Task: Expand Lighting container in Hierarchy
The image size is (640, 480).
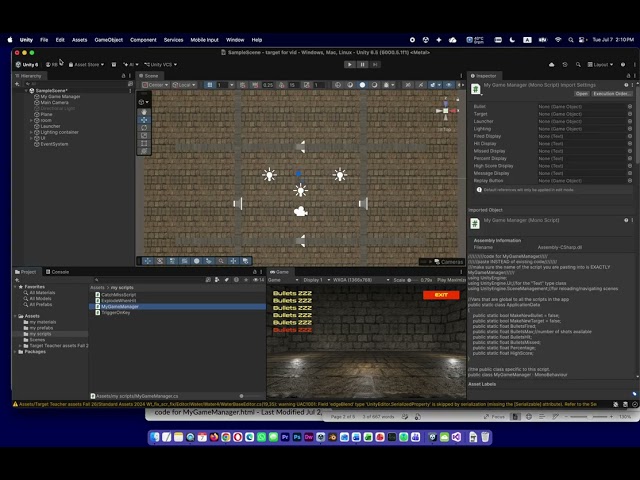Action: [x=31, y=132]
